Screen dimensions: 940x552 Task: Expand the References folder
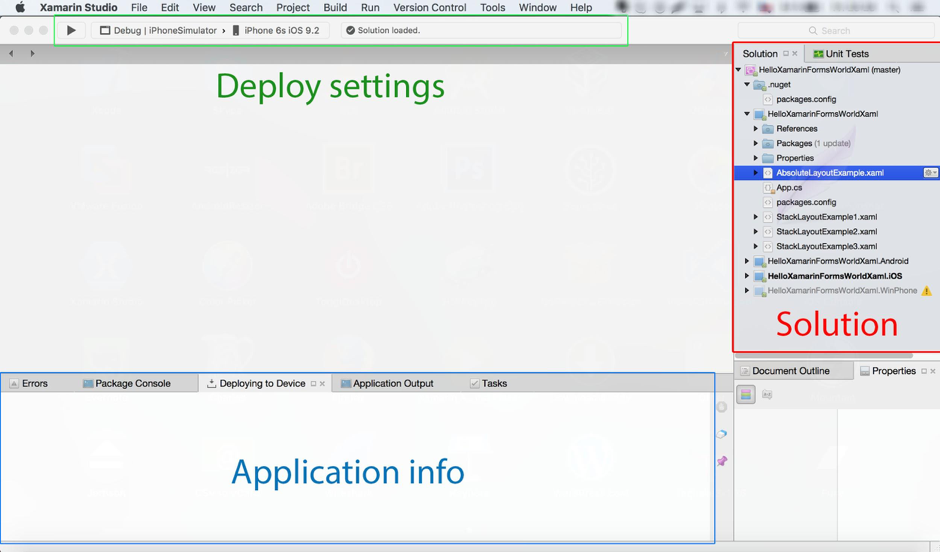(756, 129)
